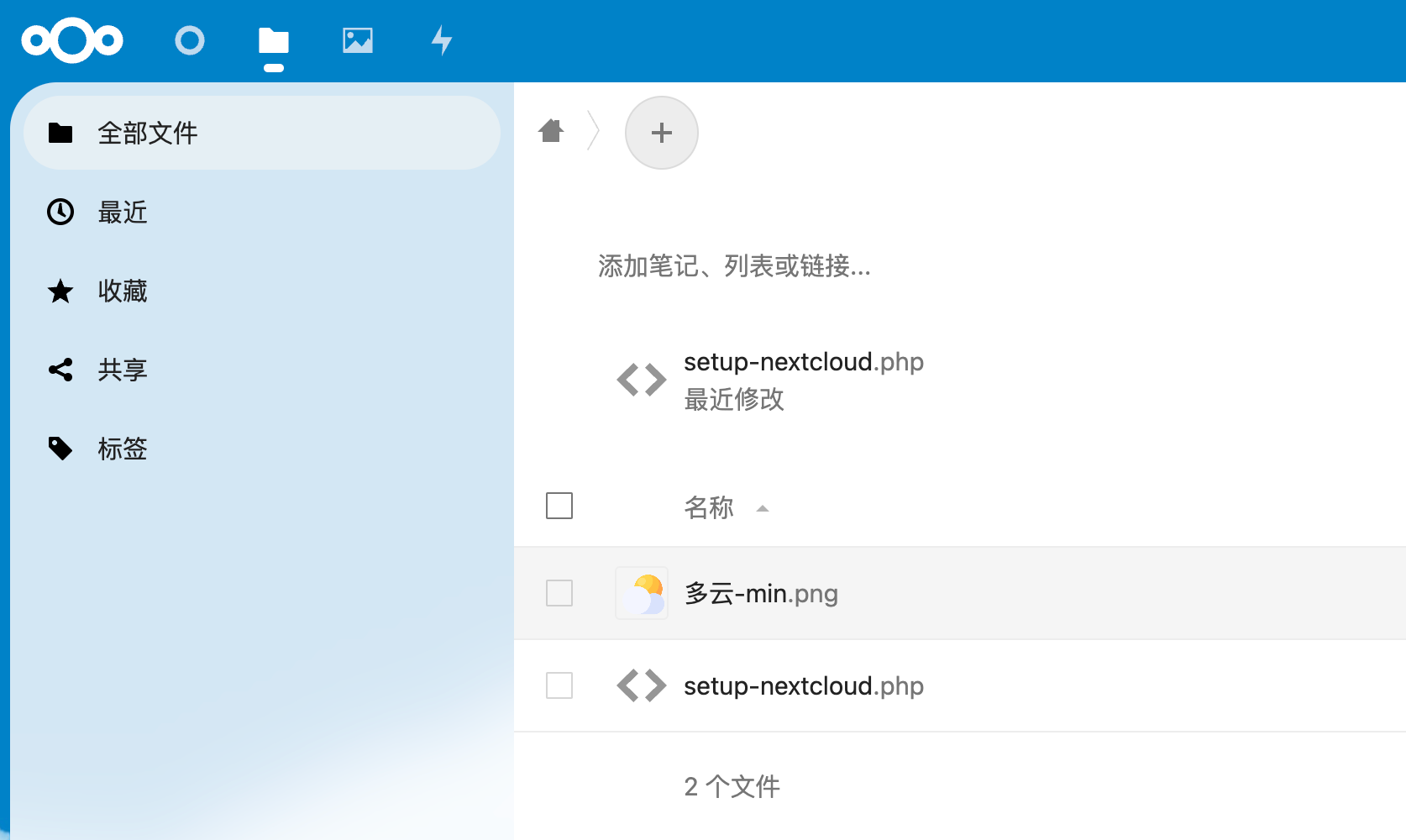Open the 多云-min.png file name
The width and height of the screenshot is (1406, 840).
[761, 594]
